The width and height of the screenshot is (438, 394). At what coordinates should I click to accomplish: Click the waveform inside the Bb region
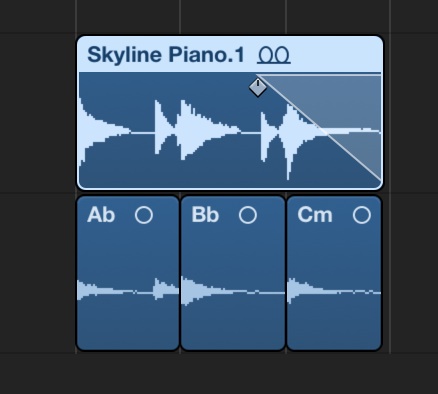pyautogui.click(x=233, y=291)
